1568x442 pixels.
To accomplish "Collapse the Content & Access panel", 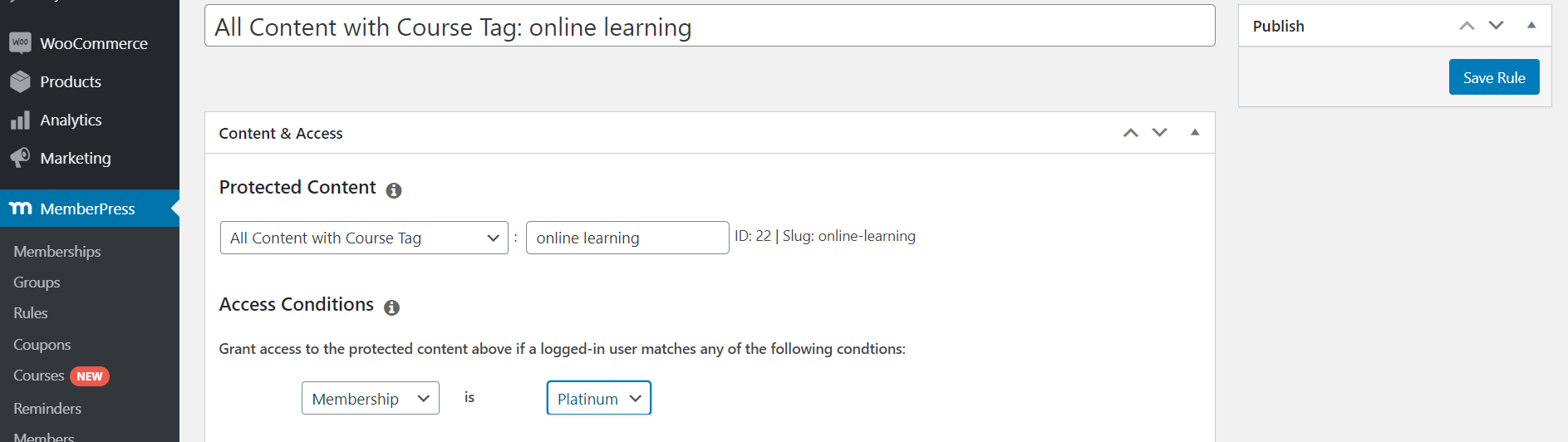I will tap(1195, 133).
